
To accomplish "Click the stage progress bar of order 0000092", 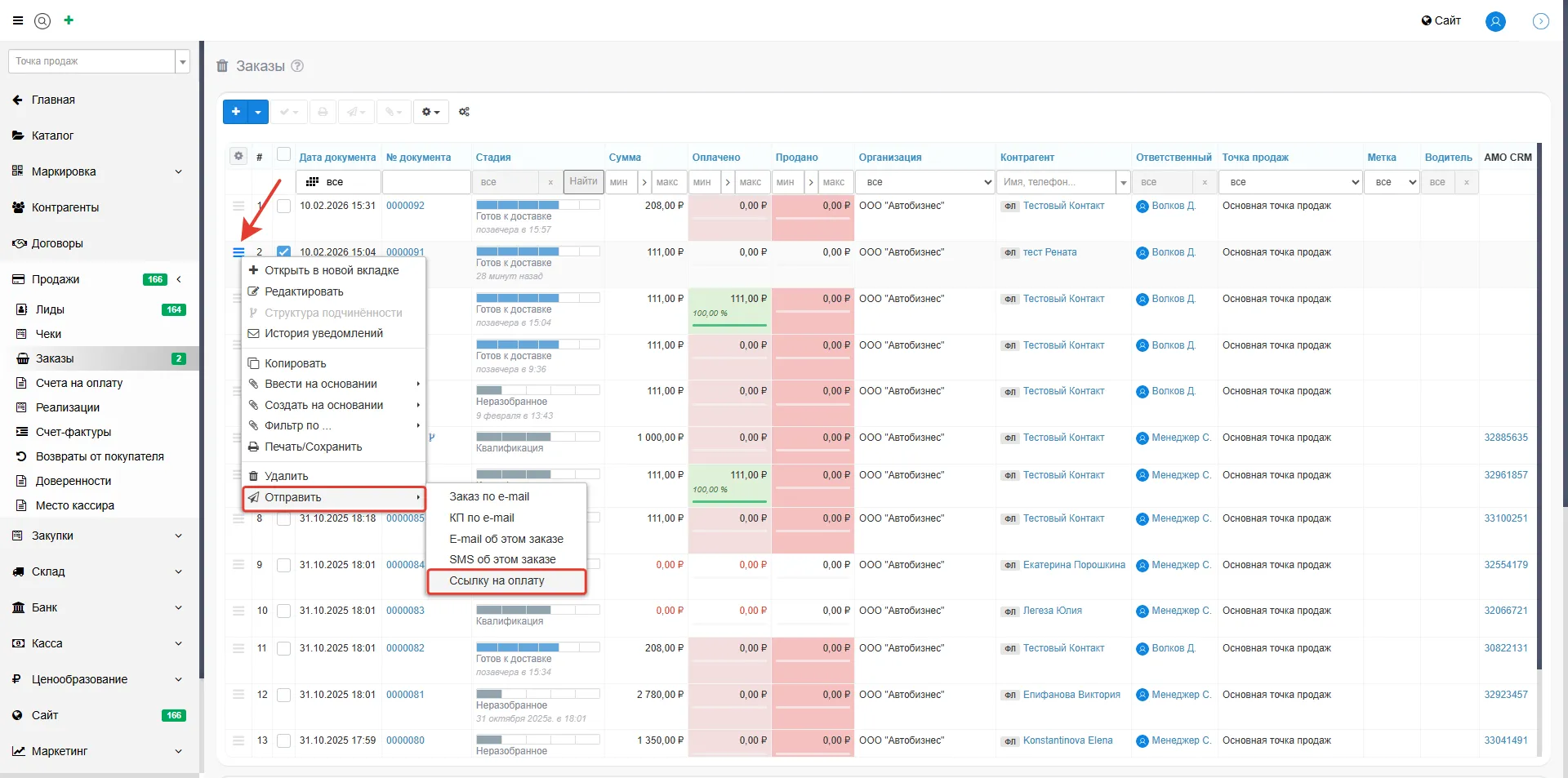I will coord(537,205).
